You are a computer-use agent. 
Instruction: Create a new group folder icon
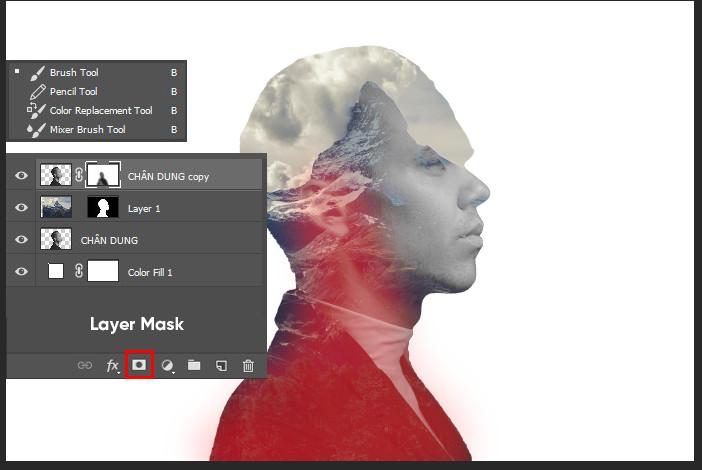click(x=194, y=365)
